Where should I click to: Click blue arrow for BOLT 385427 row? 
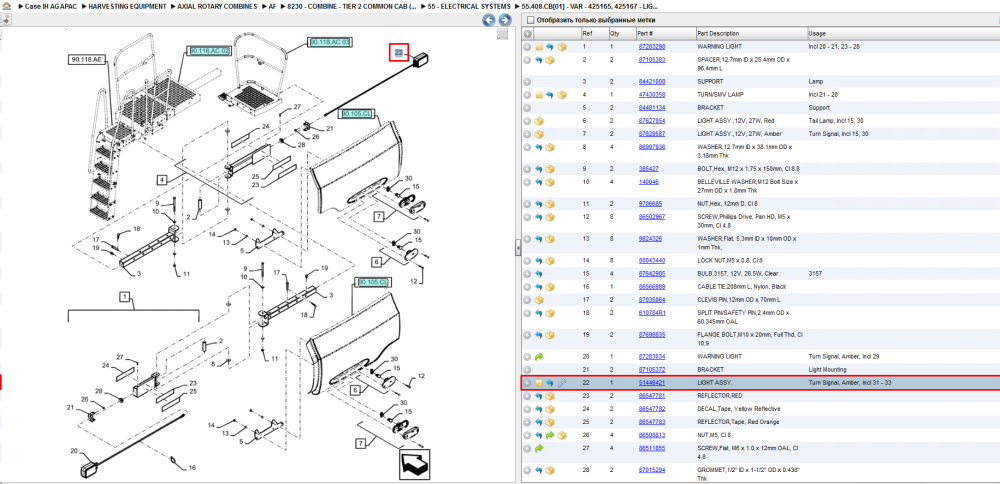539,170
